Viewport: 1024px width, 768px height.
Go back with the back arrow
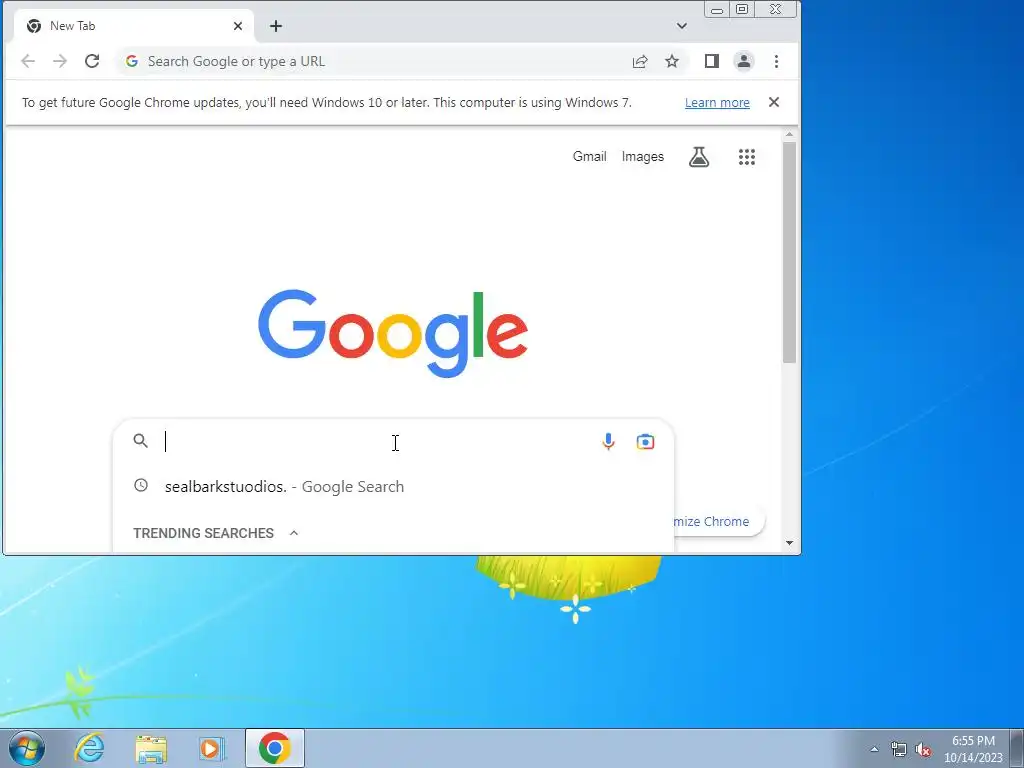pyautogui.click(x=27, y=61)
